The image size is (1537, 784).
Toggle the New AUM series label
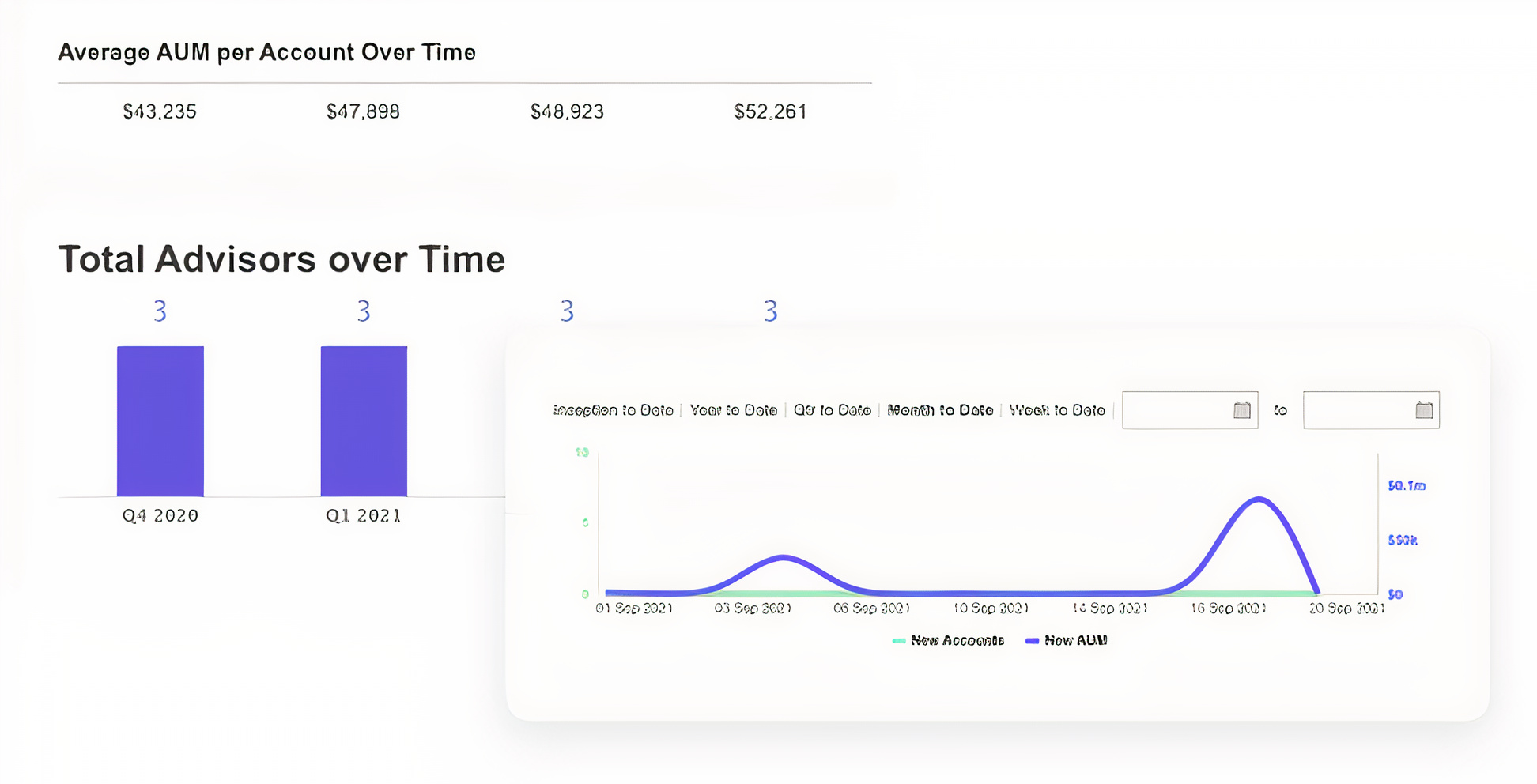[1075, 641]
